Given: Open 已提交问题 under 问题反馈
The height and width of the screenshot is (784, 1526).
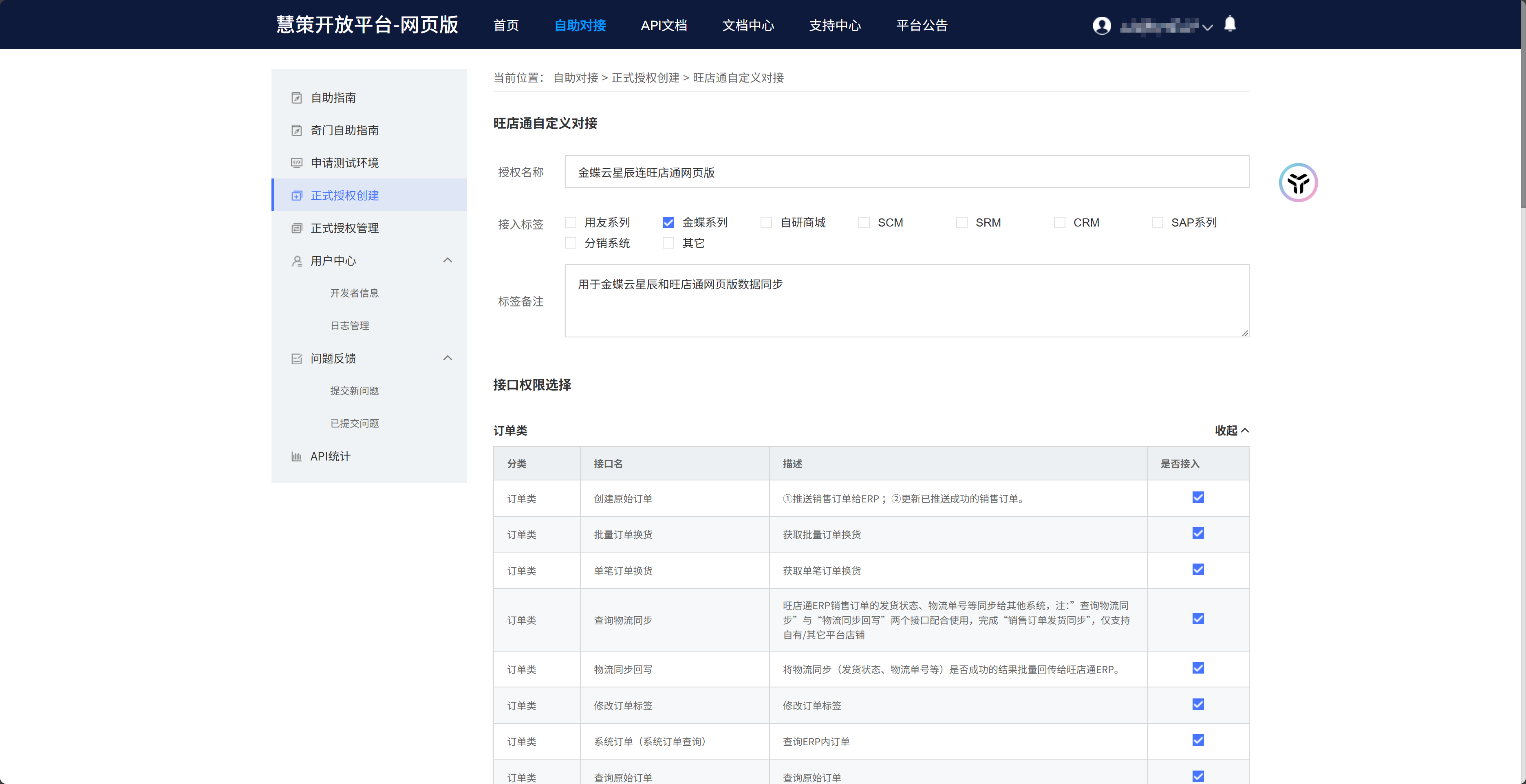Looking at the screenshot, I should click(x=354, y=423).
